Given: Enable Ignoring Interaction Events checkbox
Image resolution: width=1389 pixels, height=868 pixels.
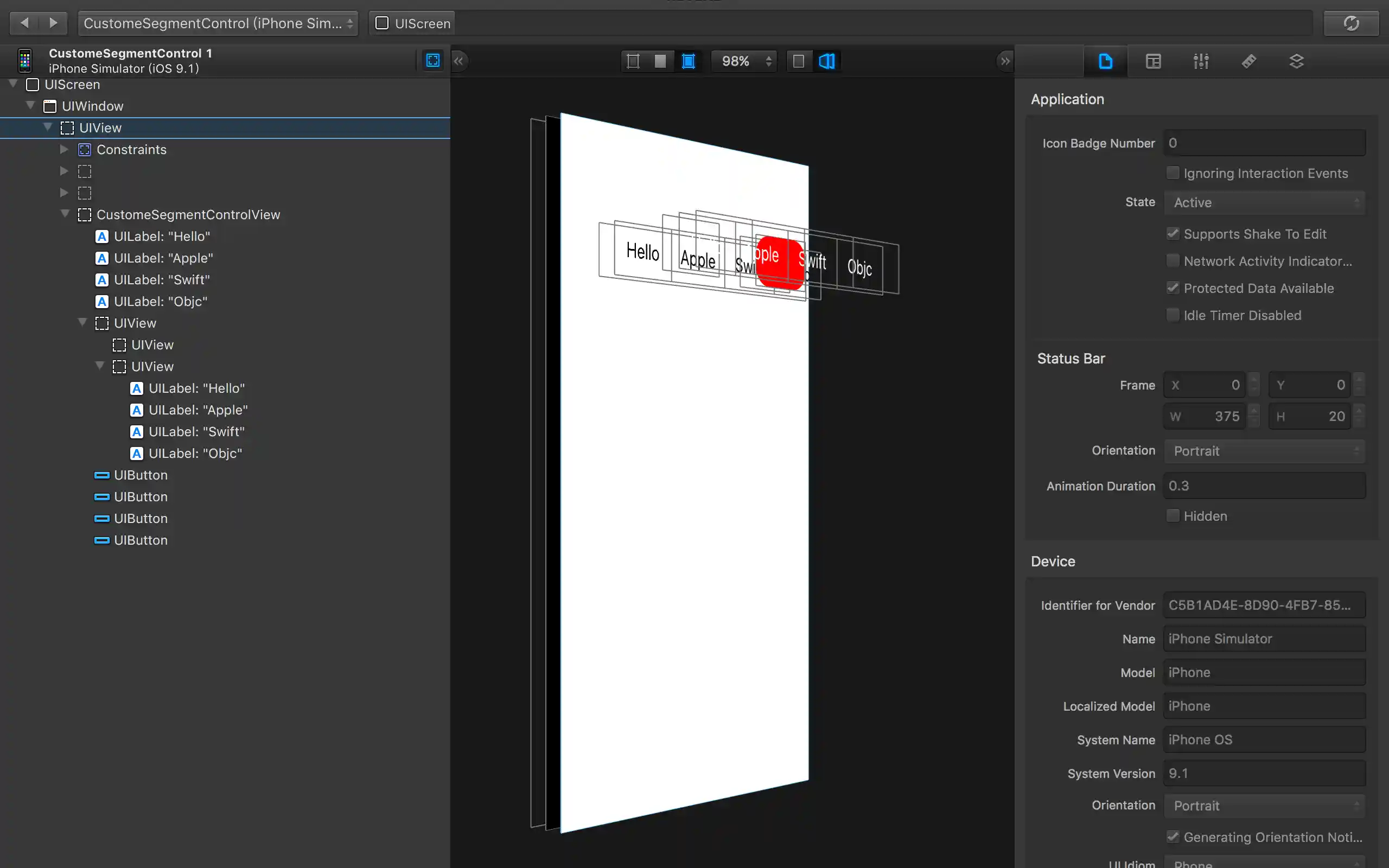Looking at the screenshot, I should pos(1173,173).
